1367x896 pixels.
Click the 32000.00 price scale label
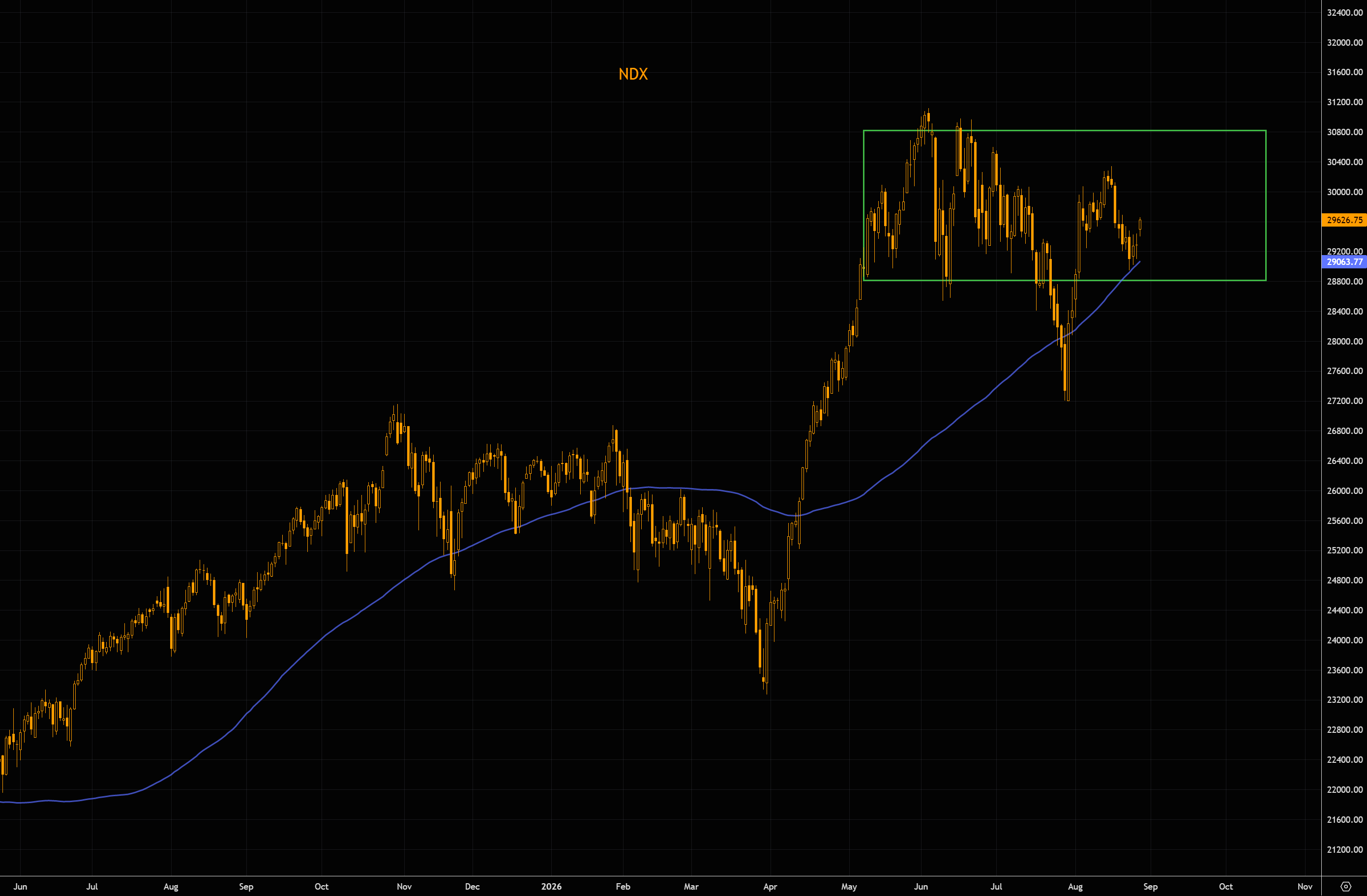coord(1344,42)
